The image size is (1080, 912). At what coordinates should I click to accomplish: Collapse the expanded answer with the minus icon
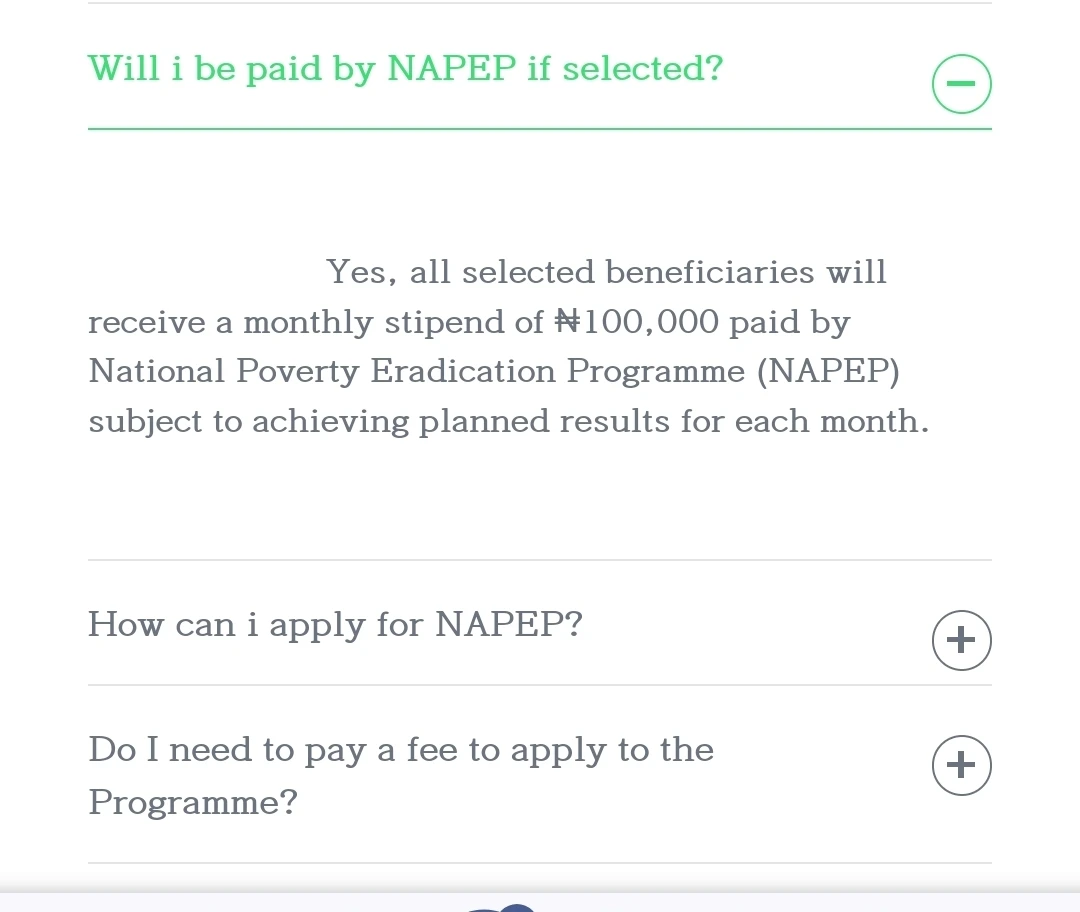(x=961, y=85)
